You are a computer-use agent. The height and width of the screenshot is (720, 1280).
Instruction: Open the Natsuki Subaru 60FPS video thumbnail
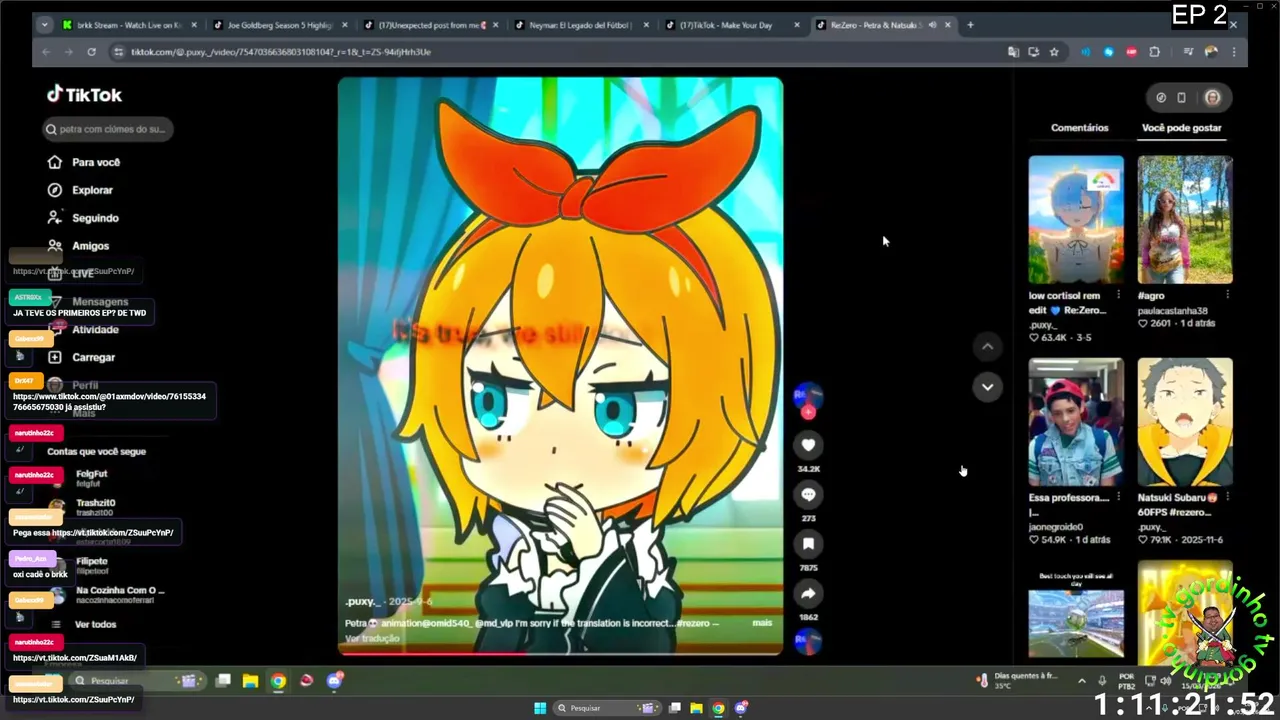tap(1185, 422)
